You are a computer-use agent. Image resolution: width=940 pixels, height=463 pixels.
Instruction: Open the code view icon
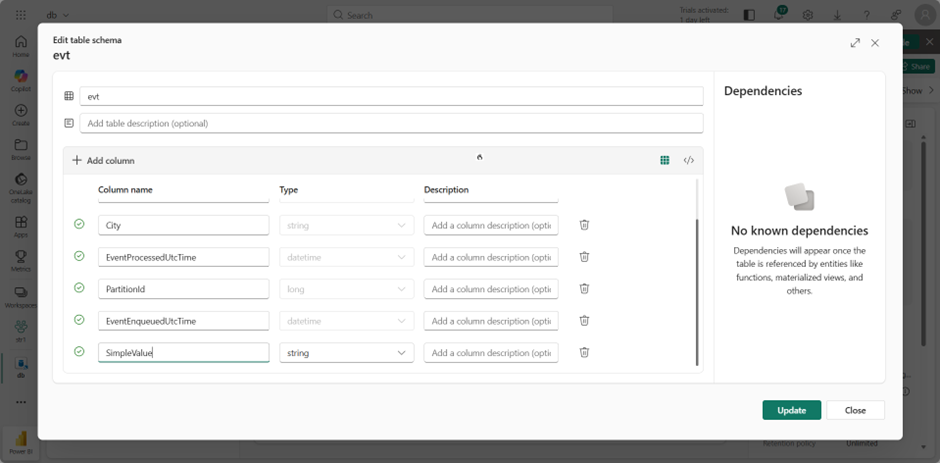point(689,160)
